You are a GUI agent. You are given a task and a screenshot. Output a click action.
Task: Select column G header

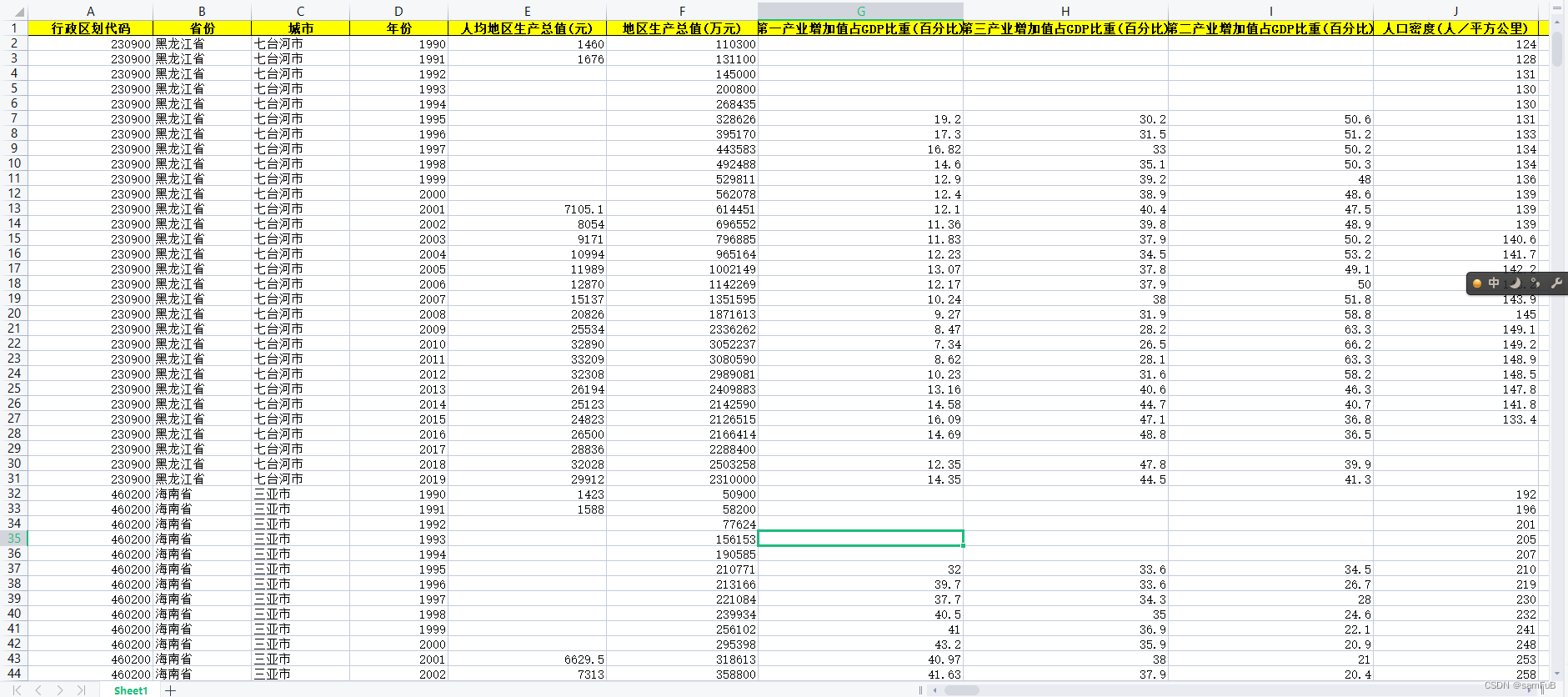click(x=860, y=11)
